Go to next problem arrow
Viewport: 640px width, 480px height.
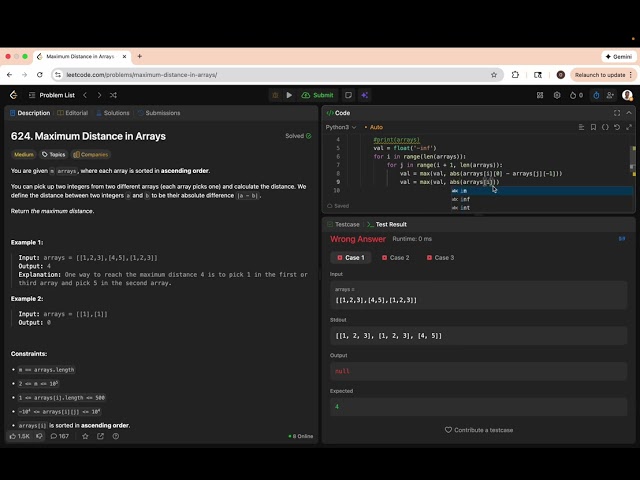99,95
